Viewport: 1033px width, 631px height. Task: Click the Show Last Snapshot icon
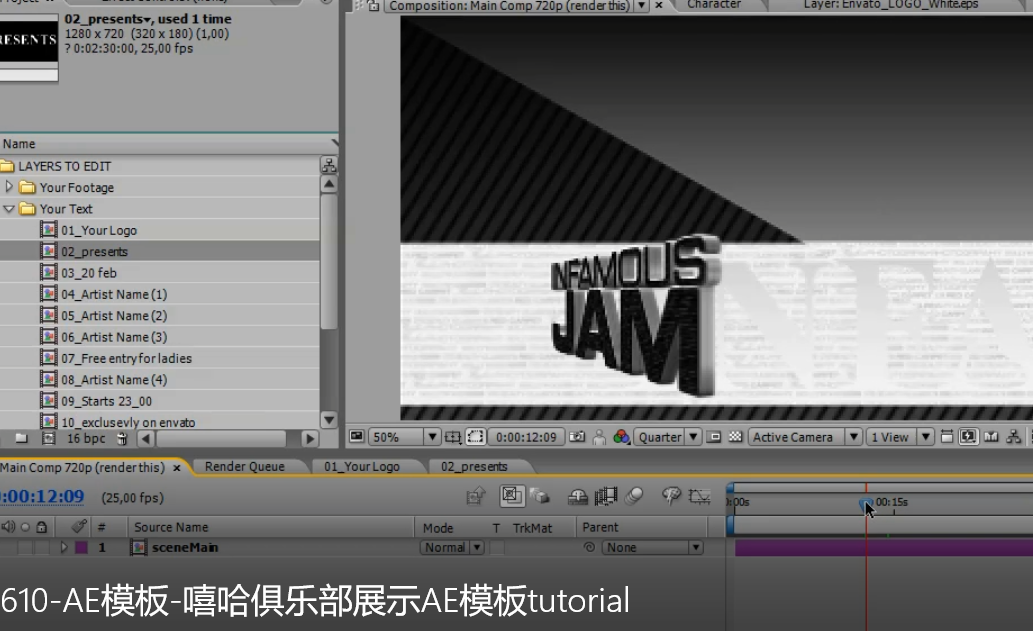coord(599,437)
